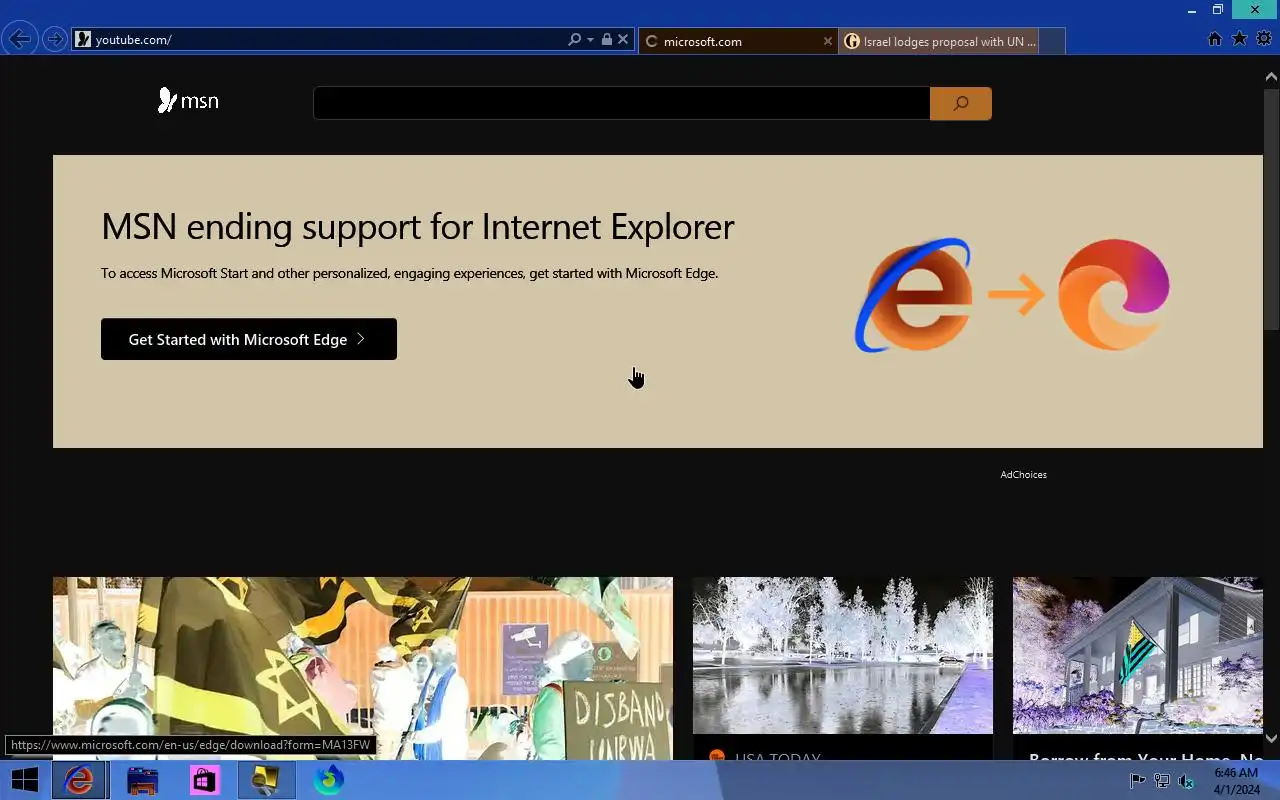Click the MSN web search box
Screen dimensions: 1280x800
621,103
